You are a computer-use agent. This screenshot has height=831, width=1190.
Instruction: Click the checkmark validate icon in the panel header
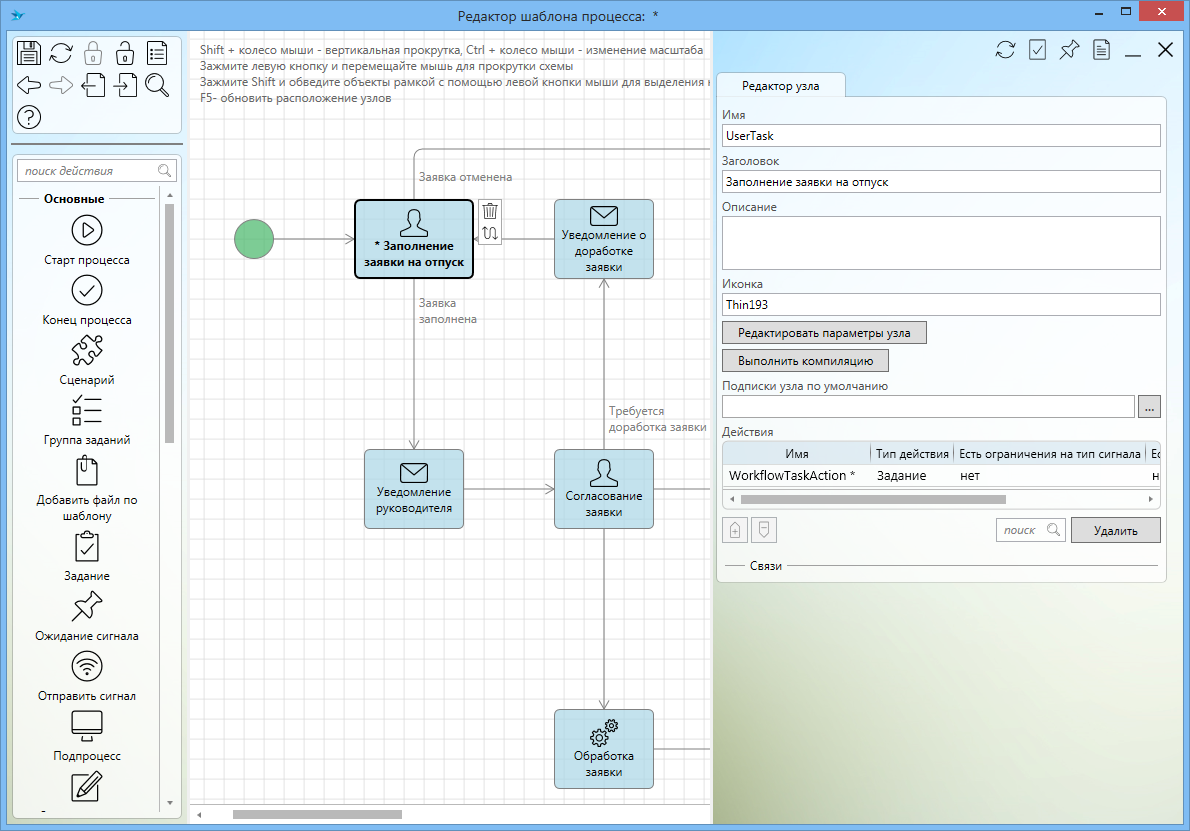[1037, 50]
